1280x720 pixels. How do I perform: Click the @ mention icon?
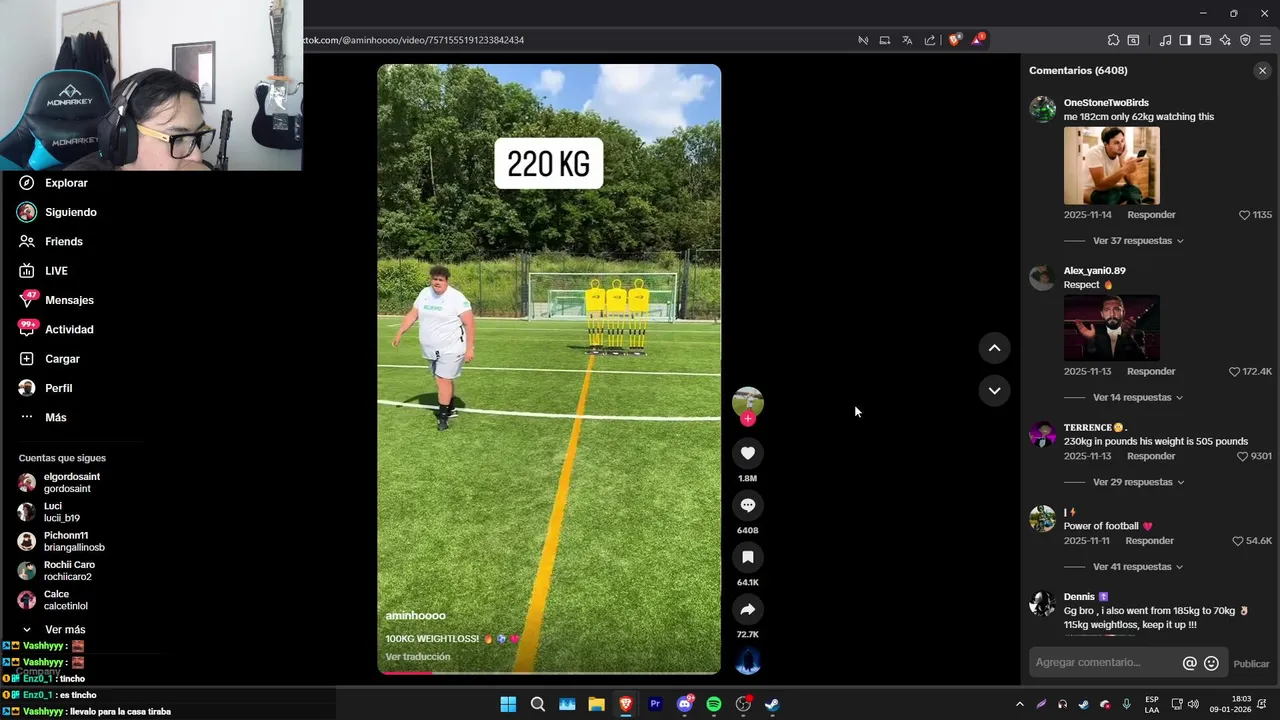[1189, 663]
